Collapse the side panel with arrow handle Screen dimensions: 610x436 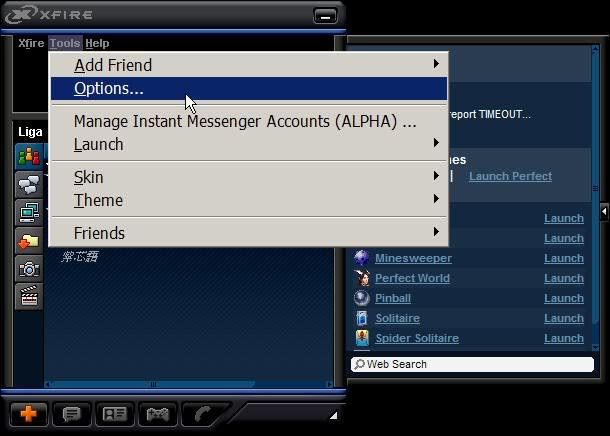(603, 213)
